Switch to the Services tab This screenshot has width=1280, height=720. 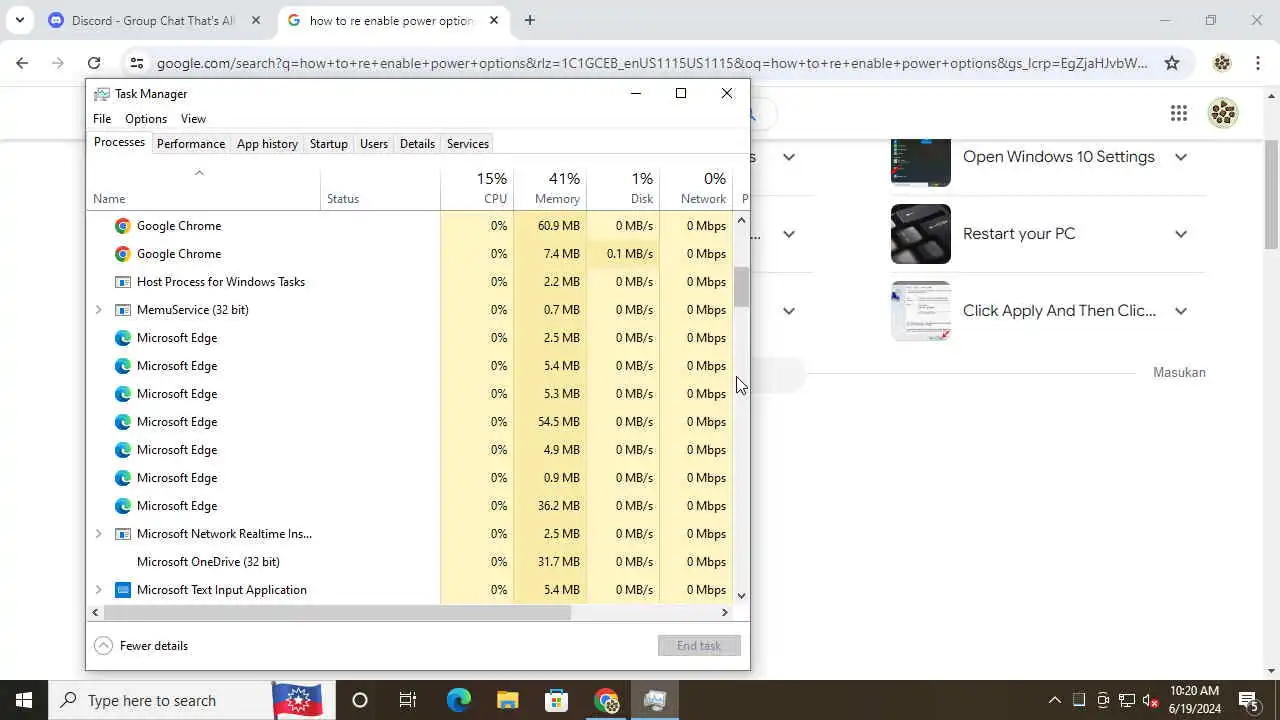468,144
